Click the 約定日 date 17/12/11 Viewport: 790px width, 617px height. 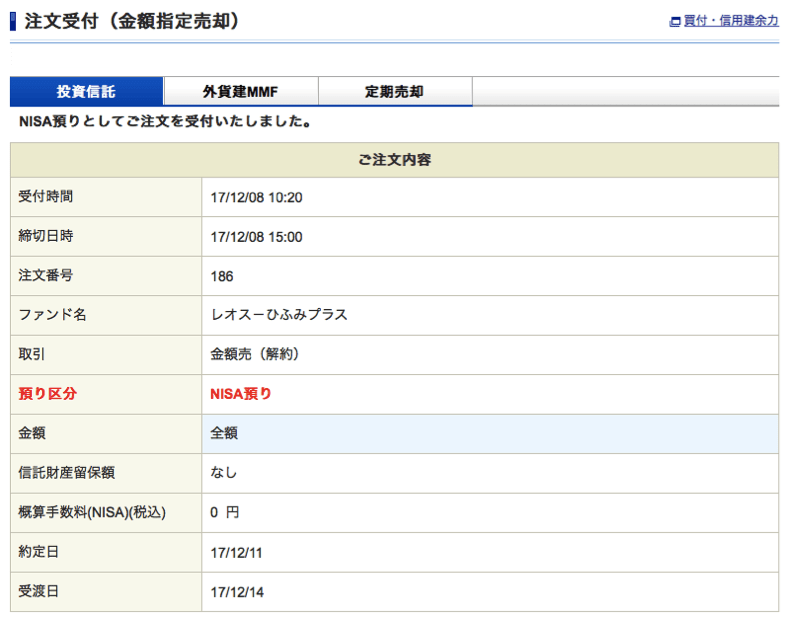click(236, 552)
